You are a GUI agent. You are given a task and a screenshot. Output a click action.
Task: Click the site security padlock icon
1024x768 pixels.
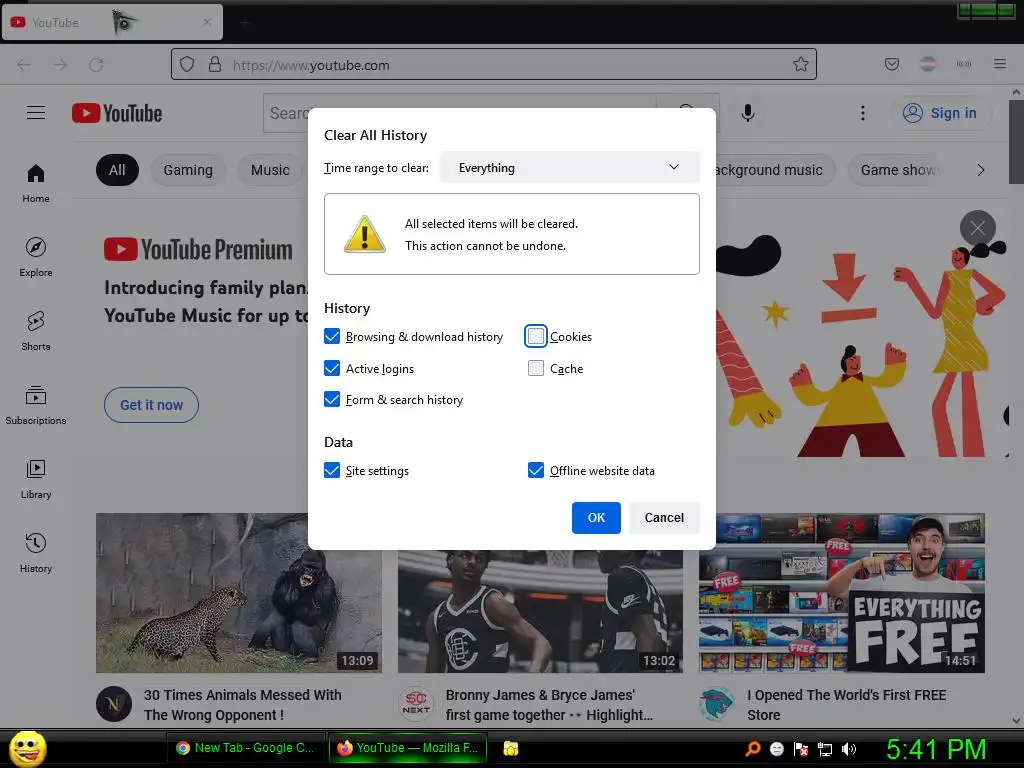point(215,65)
